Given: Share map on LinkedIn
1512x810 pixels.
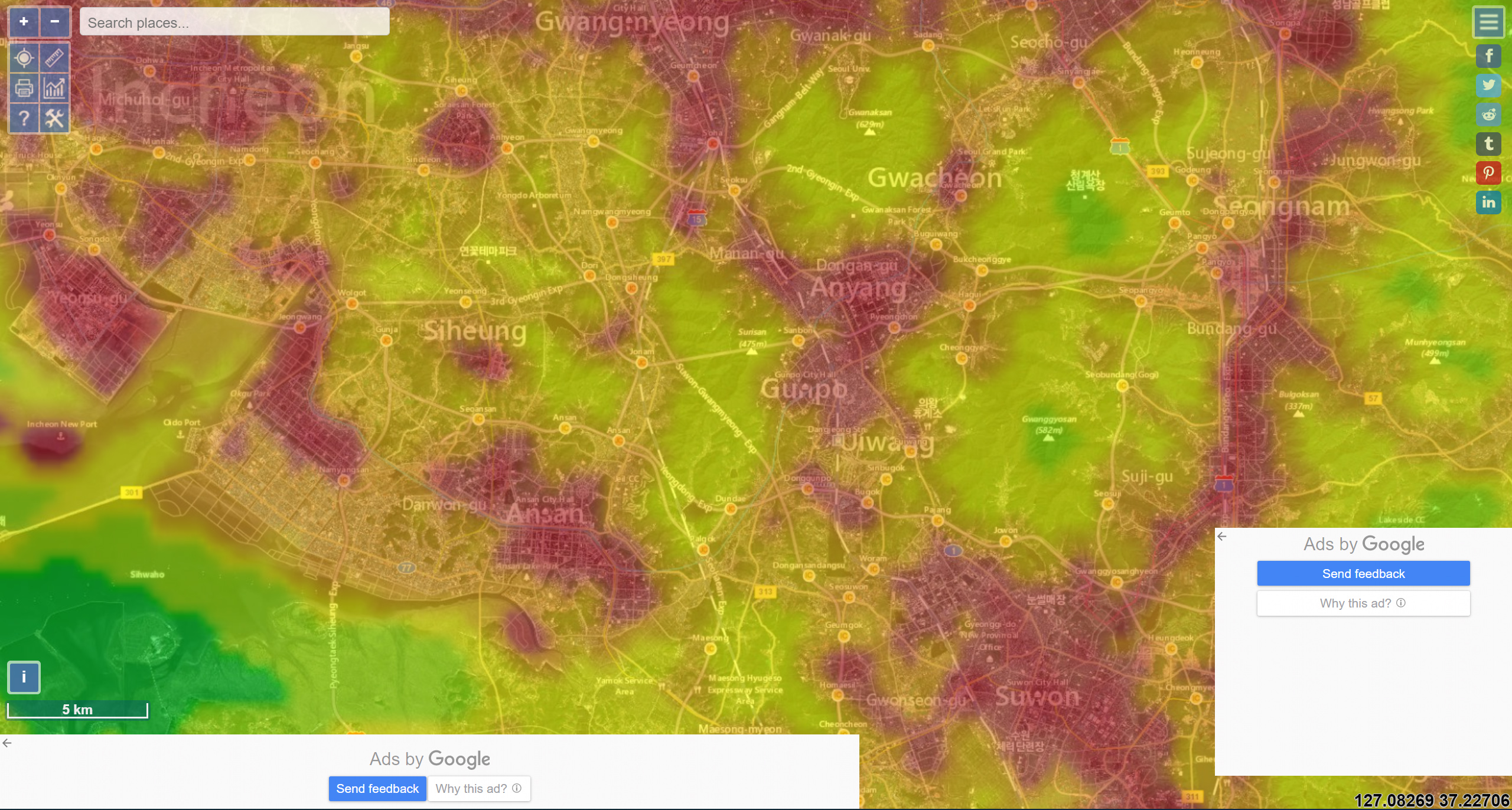Looking at the screenshot, I should click(1488, 203).
